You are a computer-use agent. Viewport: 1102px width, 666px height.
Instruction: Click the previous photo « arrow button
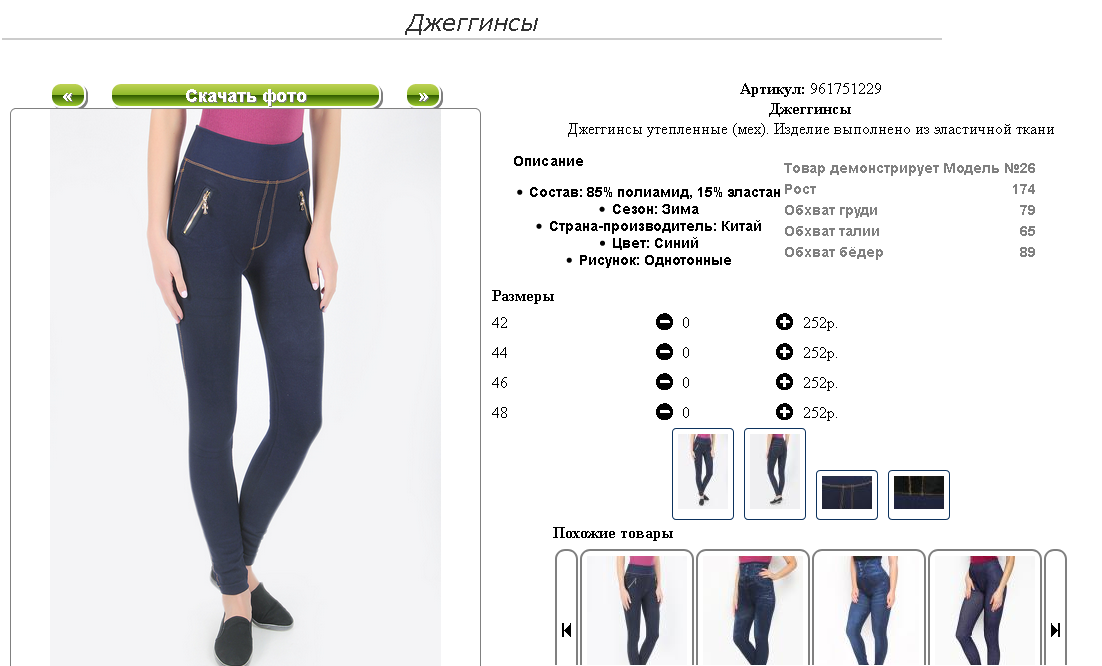[x=69, y=96]
